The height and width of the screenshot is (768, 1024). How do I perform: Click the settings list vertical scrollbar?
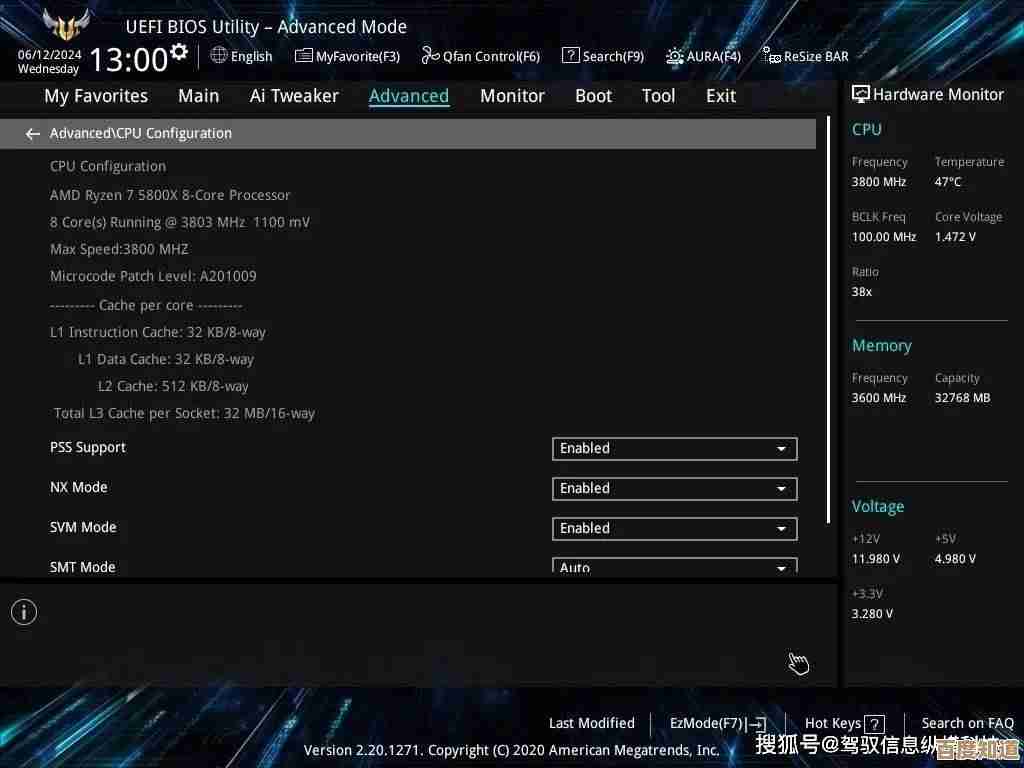(829, 320)
